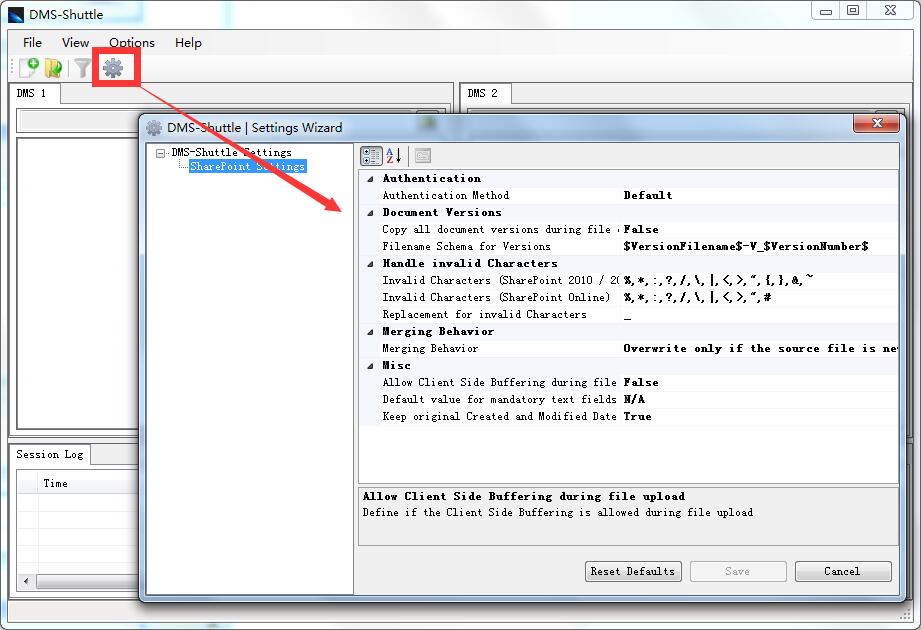Click Copy all document versions value False
This screenshot has width=921, height=630.
[x=641, y=230]
